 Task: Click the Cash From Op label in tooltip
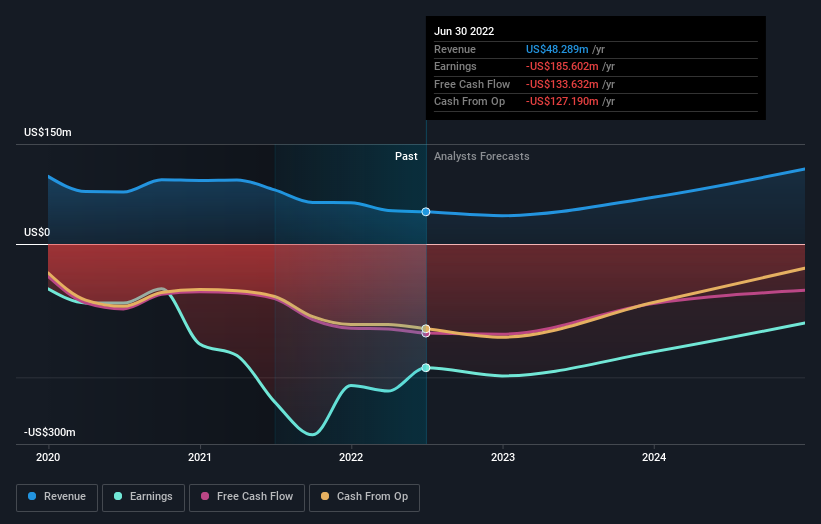[x=470, y=102]
